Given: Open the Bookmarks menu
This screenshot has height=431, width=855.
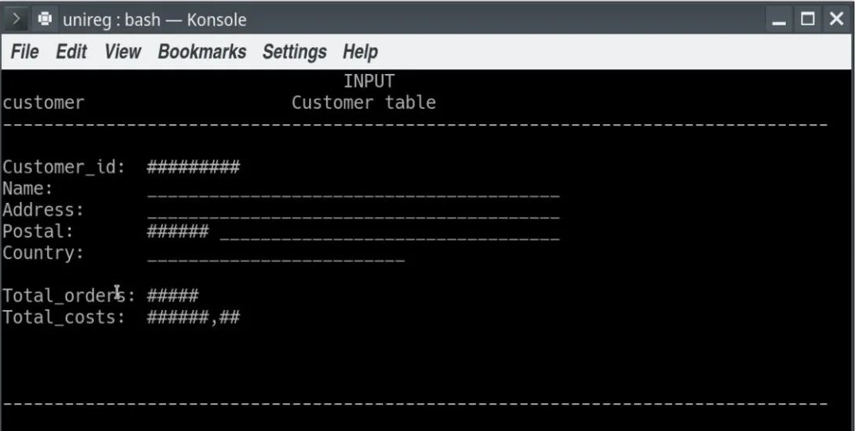Looking at the screenshot, I should pos(202,52).
